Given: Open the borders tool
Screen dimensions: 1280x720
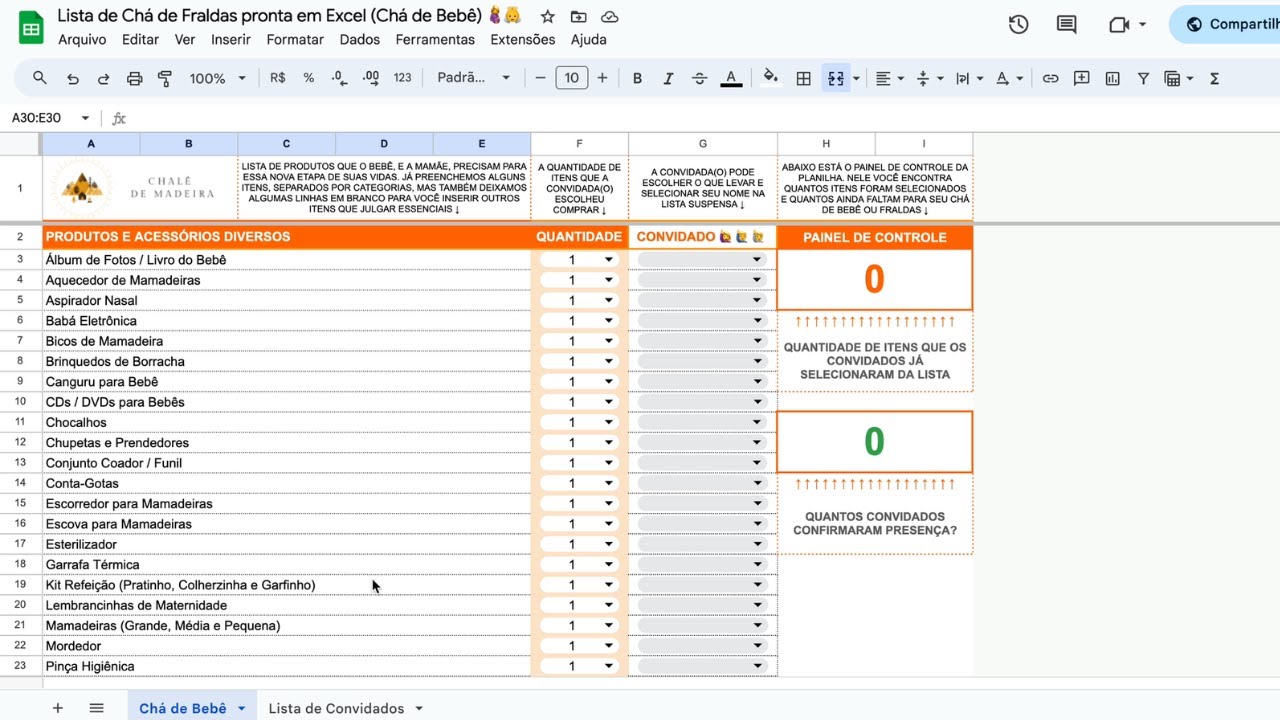Looking at the screenshot, I should pos(803,78).
